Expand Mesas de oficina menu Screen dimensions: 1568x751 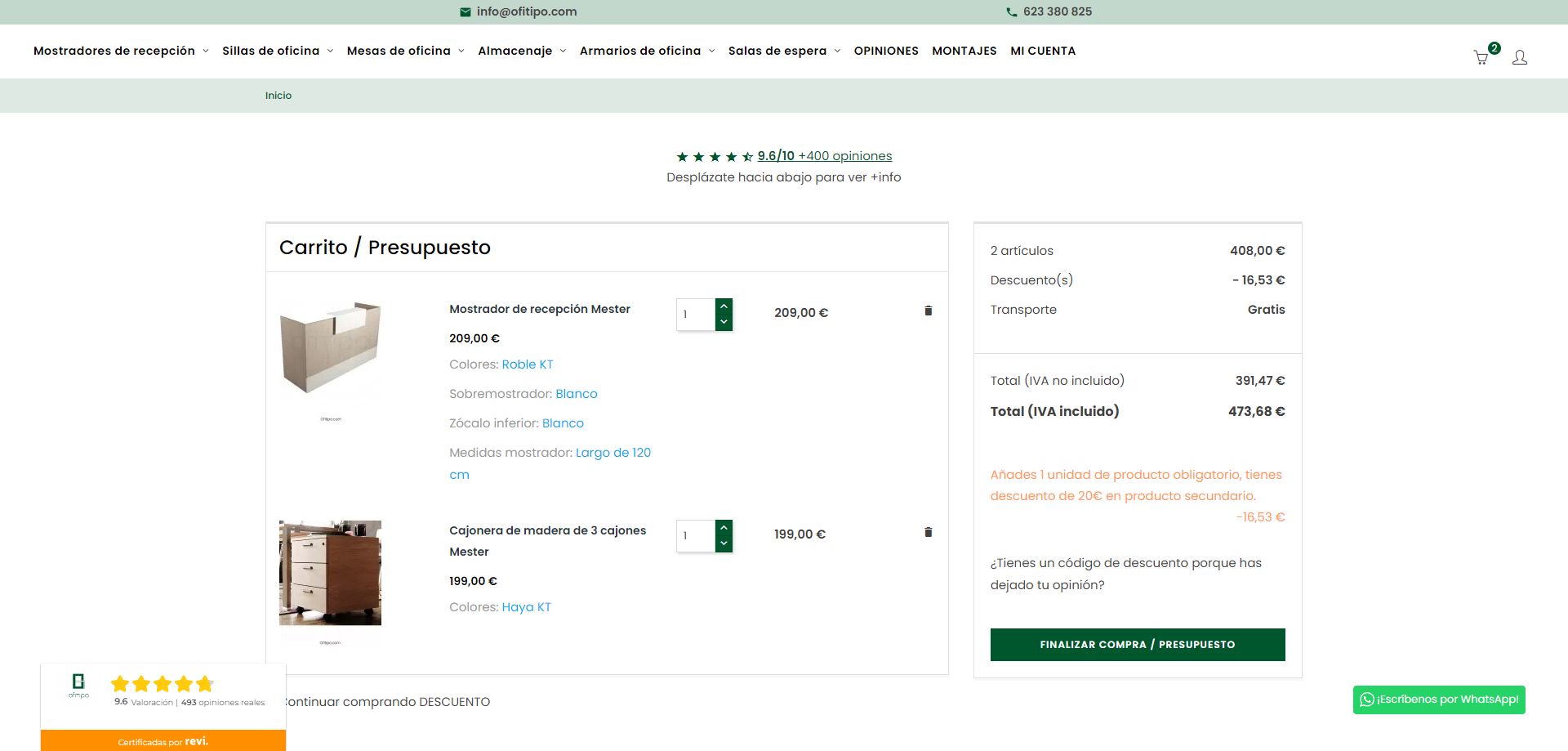[x=406, y=51]
